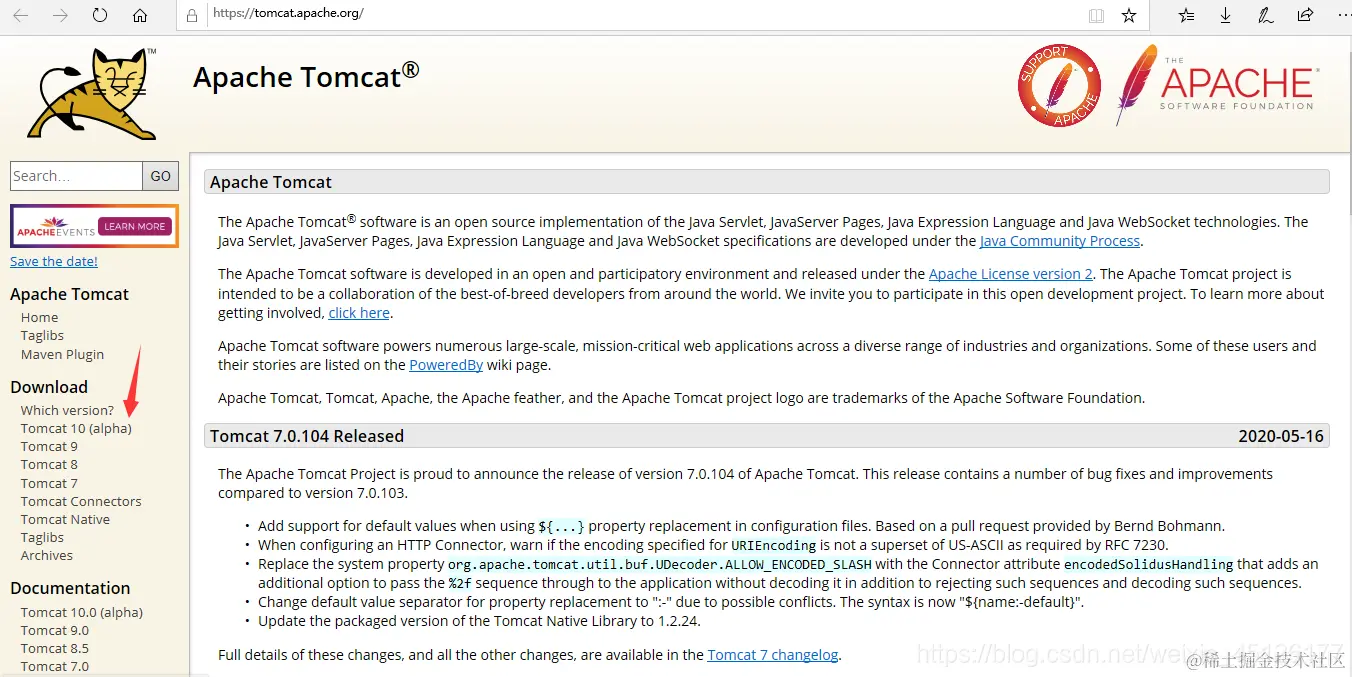Click the browser forward arrow

pos(60,15)
